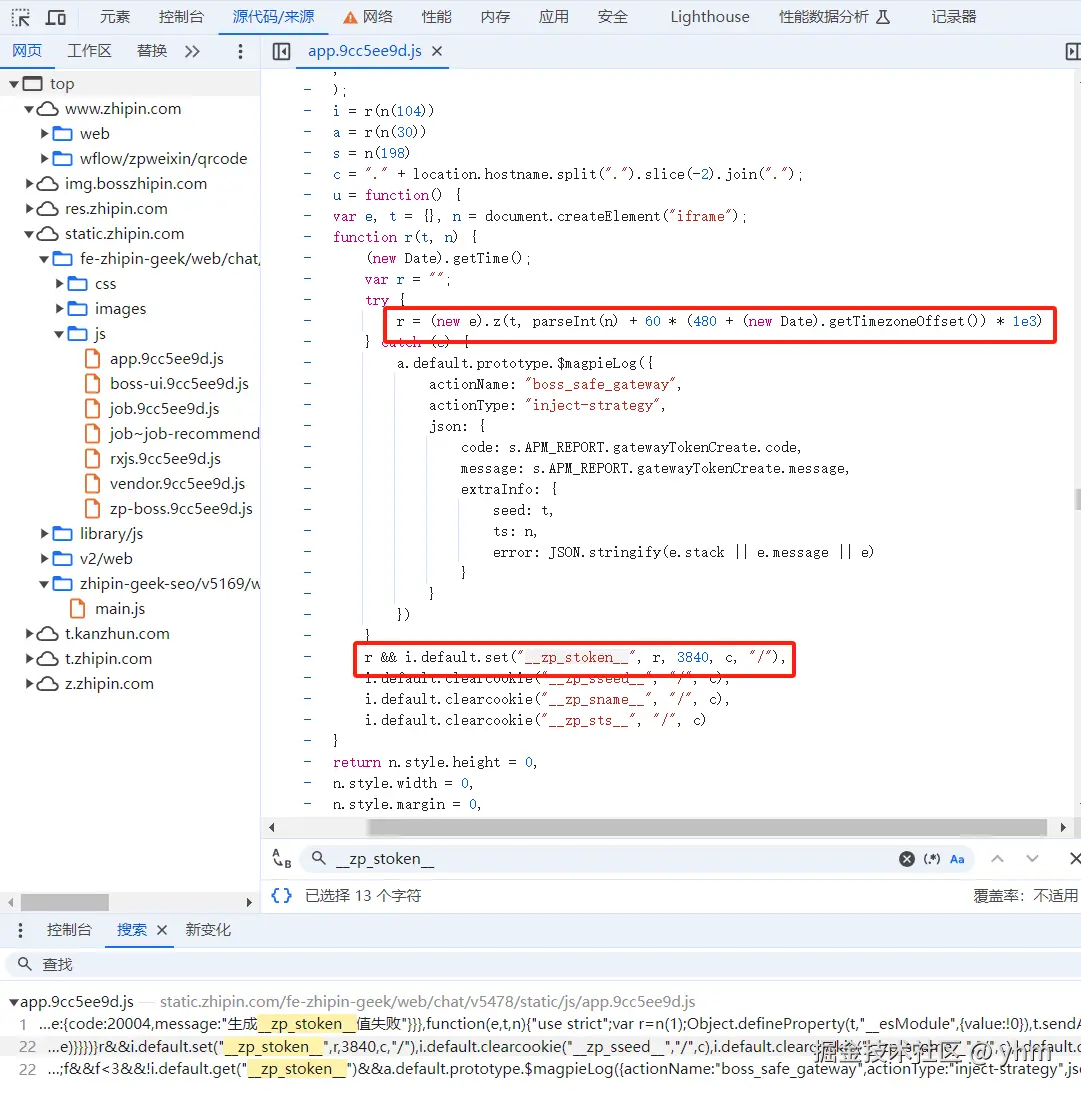This screenshot has width=1081, height=1095.
Task: Click the code editor horizontal scrollbar
Action: tap(706, 828)
